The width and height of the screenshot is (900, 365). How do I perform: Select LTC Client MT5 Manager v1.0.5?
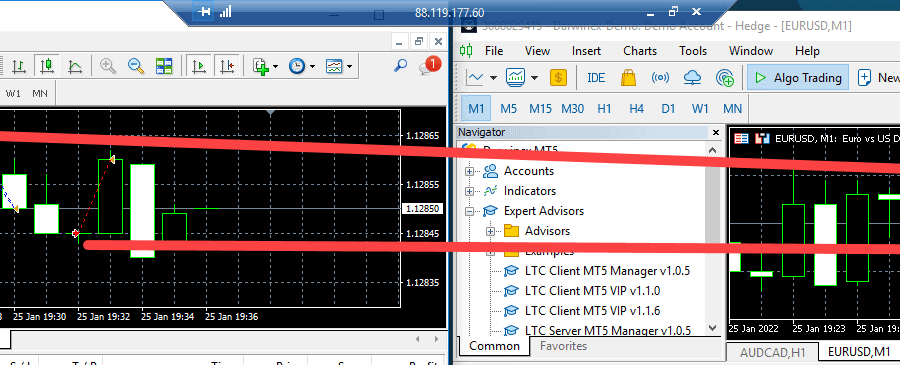[607, 271]
